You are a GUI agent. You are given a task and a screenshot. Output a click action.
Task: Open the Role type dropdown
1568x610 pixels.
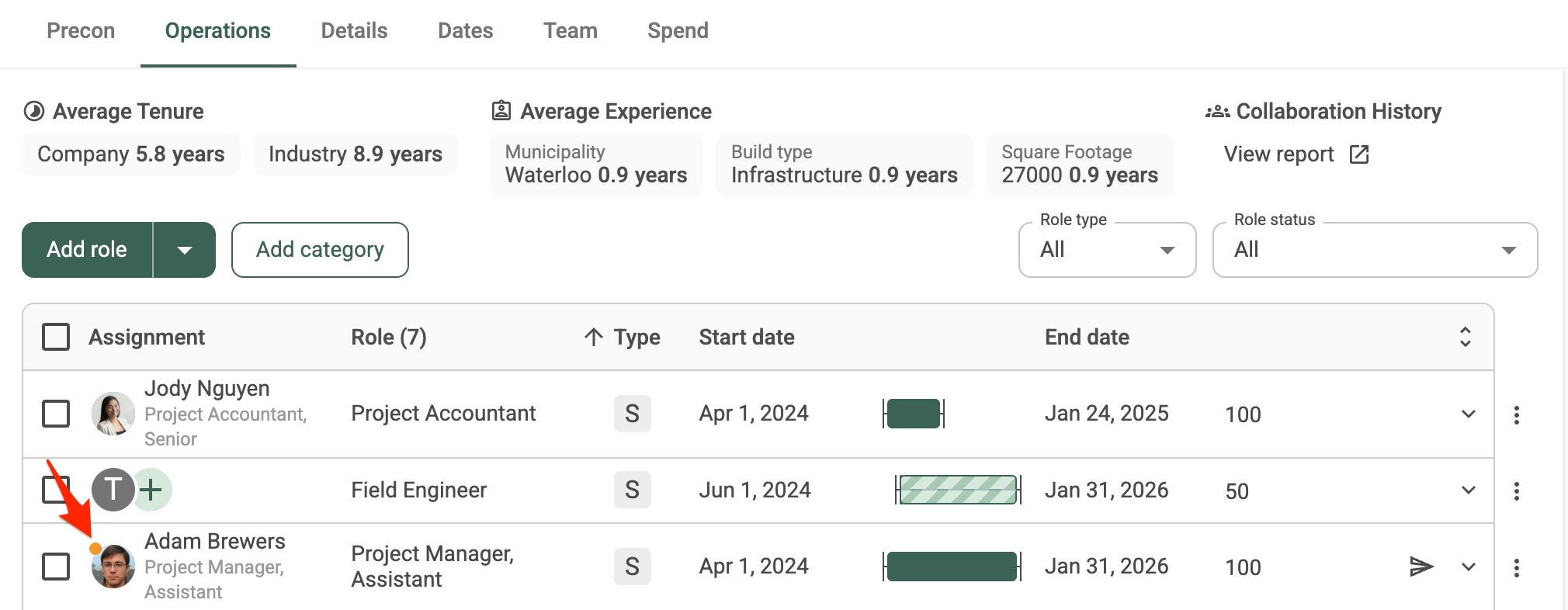click(1107, 250)
